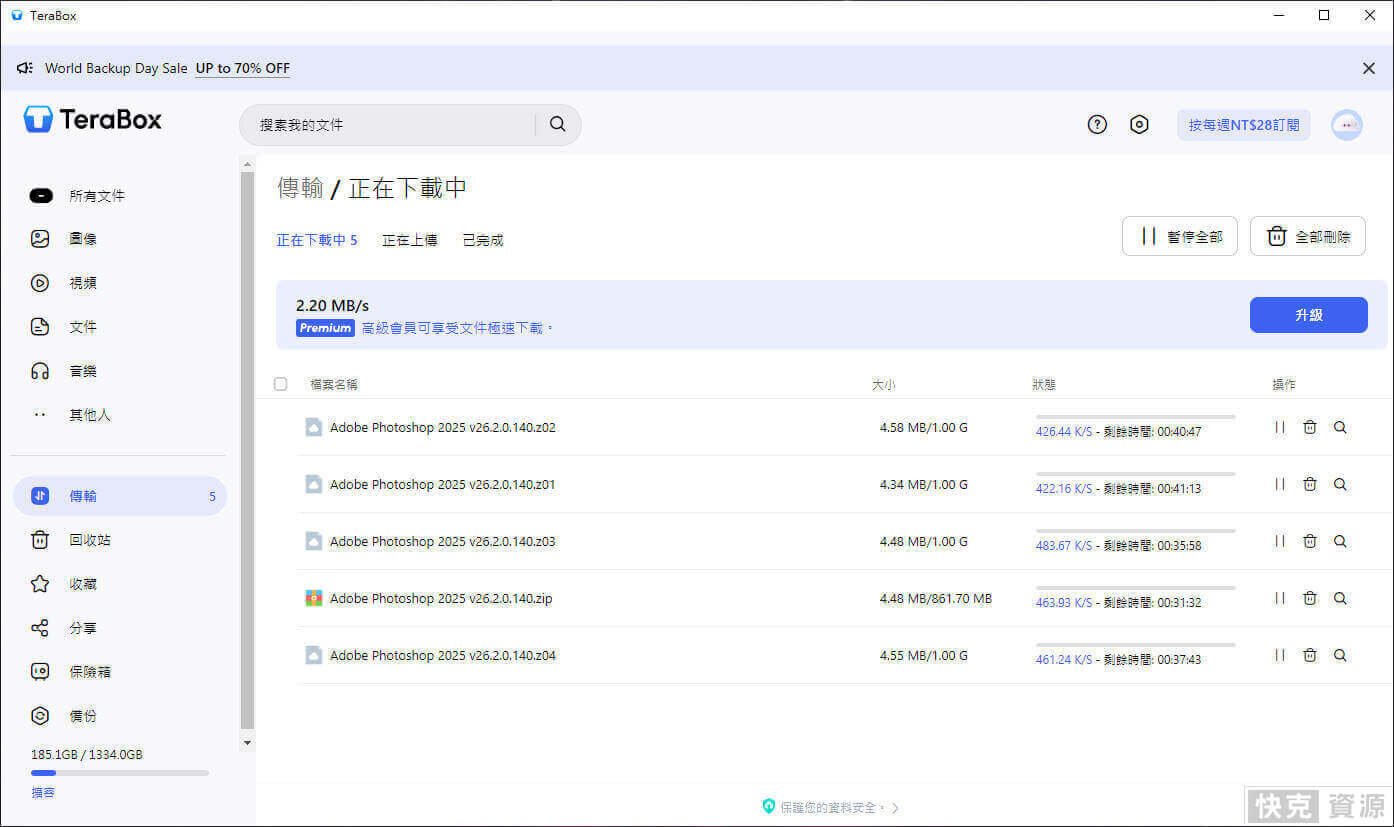Click the announcement megaphone icon
1394x827 pixels.
coord(25,68)
